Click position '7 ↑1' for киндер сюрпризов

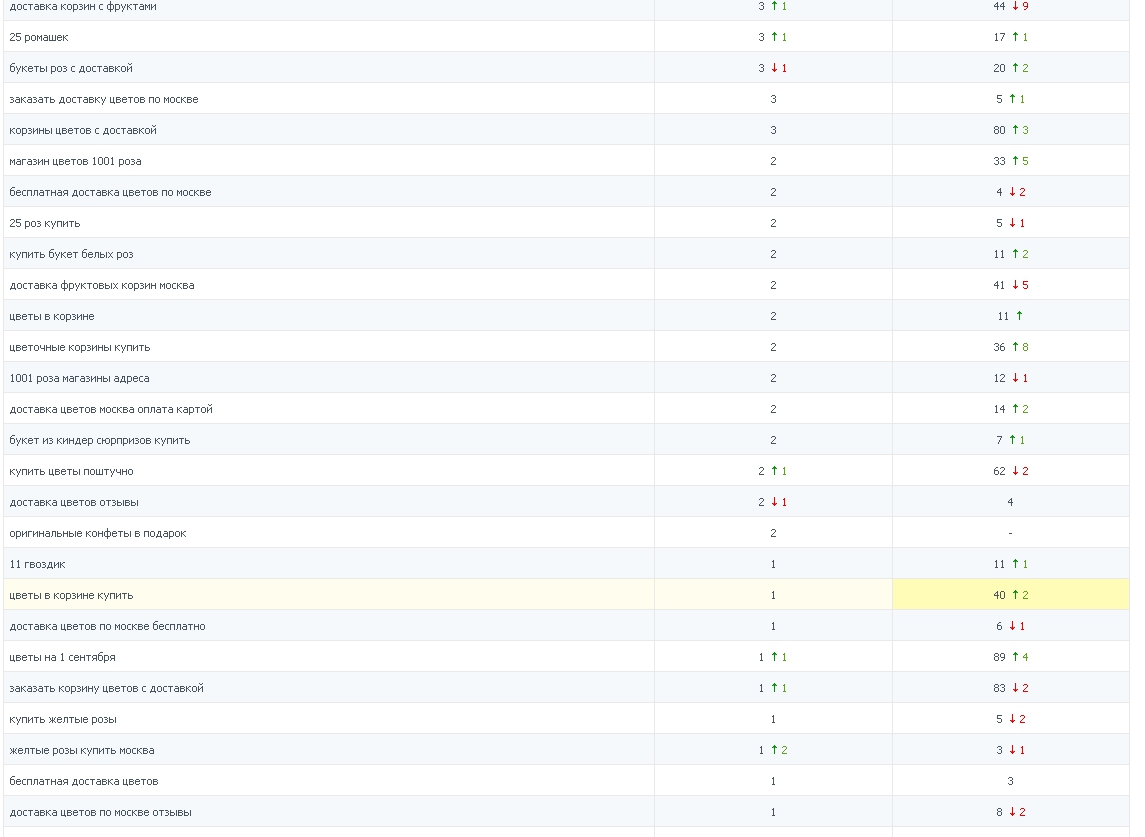(1011, 440)
